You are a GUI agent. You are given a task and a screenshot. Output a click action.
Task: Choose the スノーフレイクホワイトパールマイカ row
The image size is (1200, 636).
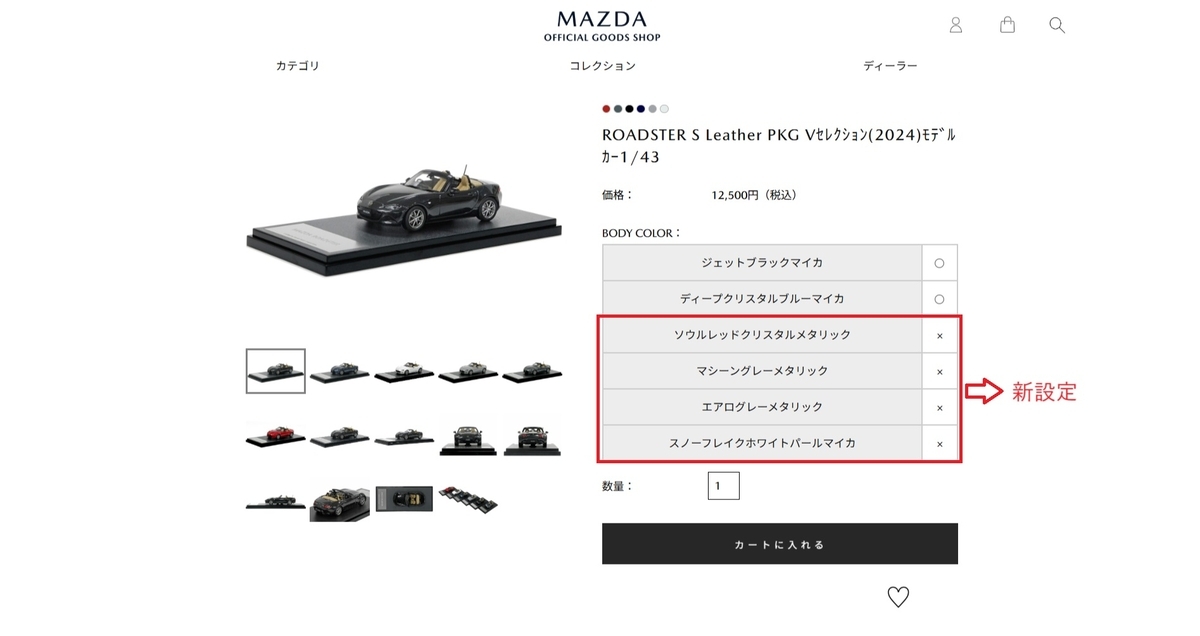coord(780,443)
